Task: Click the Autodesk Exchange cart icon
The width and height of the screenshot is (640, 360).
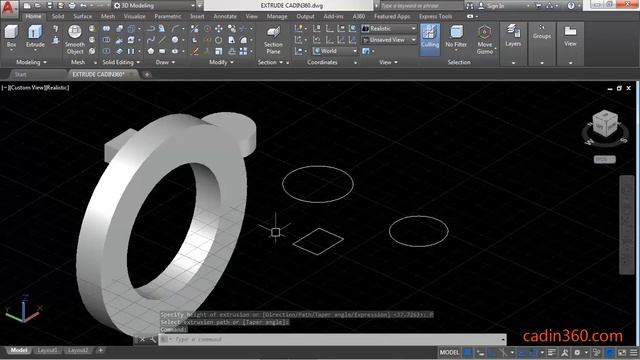Action: click(x=538, y=6)
